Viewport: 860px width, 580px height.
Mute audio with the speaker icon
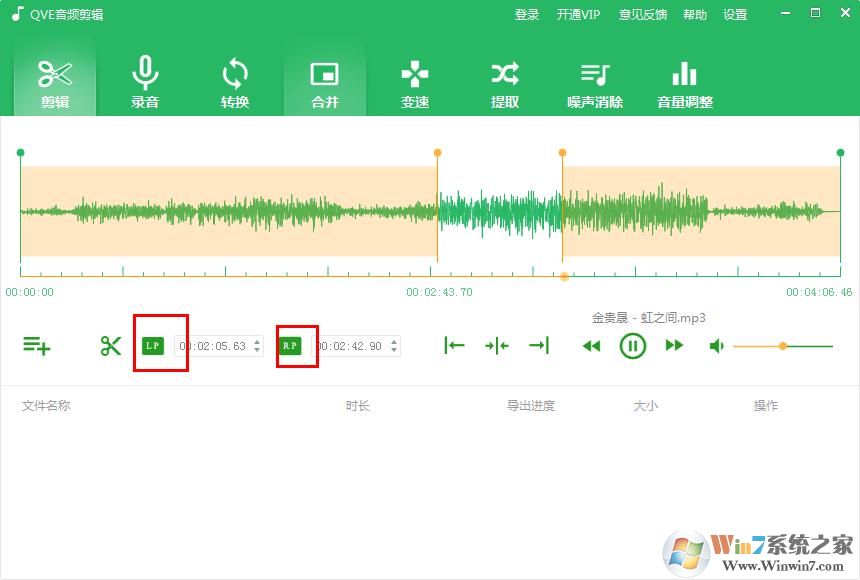pyautogui.click(x=717, y=345)
